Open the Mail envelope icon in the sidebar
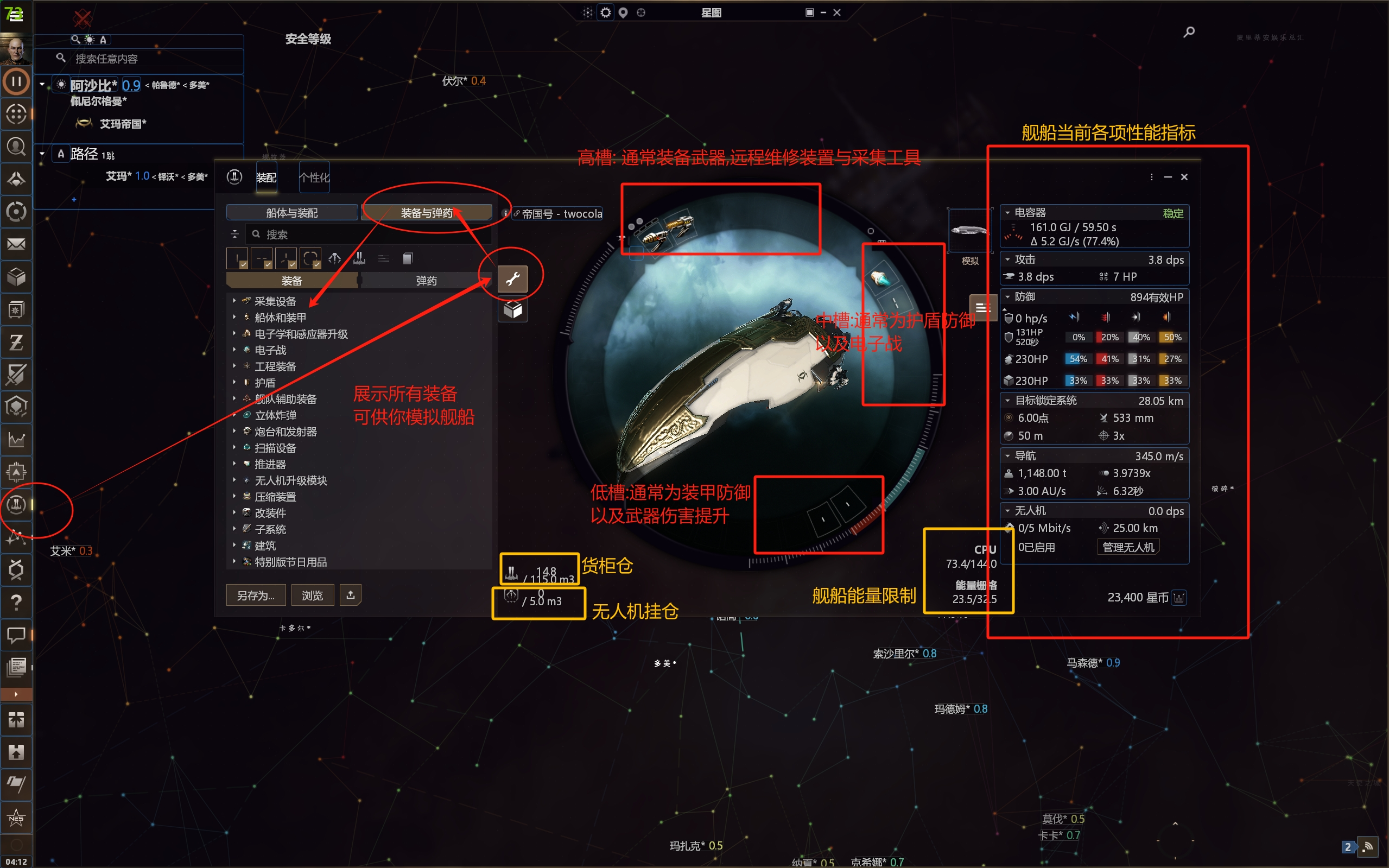 pos(16,244)
